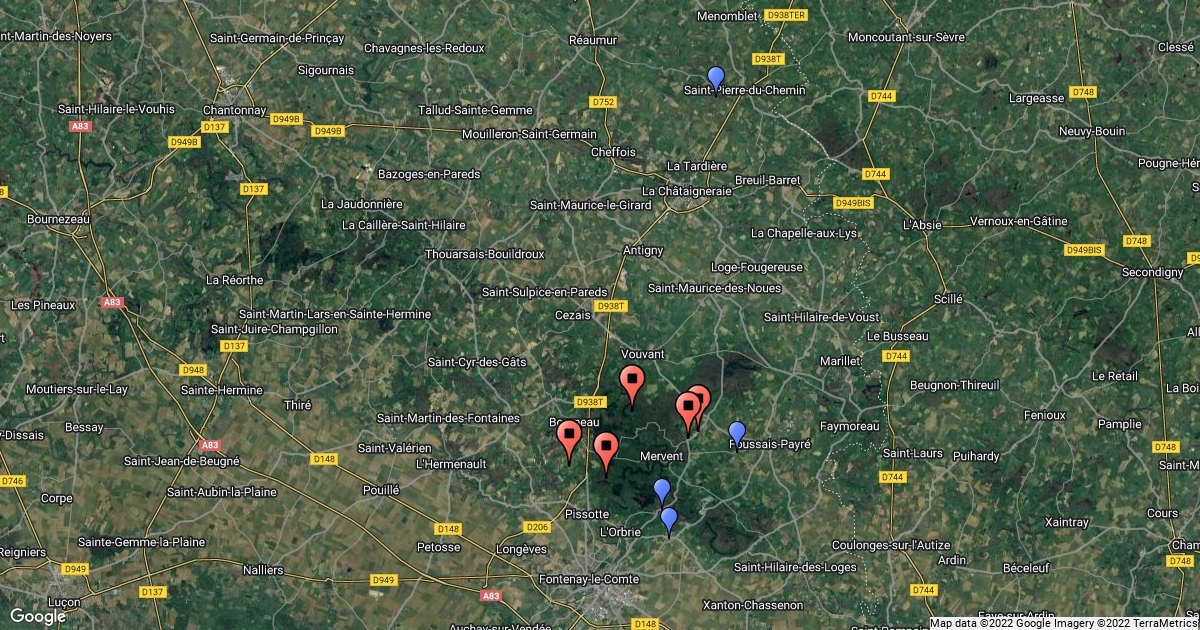Click the blue marker at Saint-Pierre-du-Chemin
The height and width of the screenshot is (630, 1200).
point(715,78)
